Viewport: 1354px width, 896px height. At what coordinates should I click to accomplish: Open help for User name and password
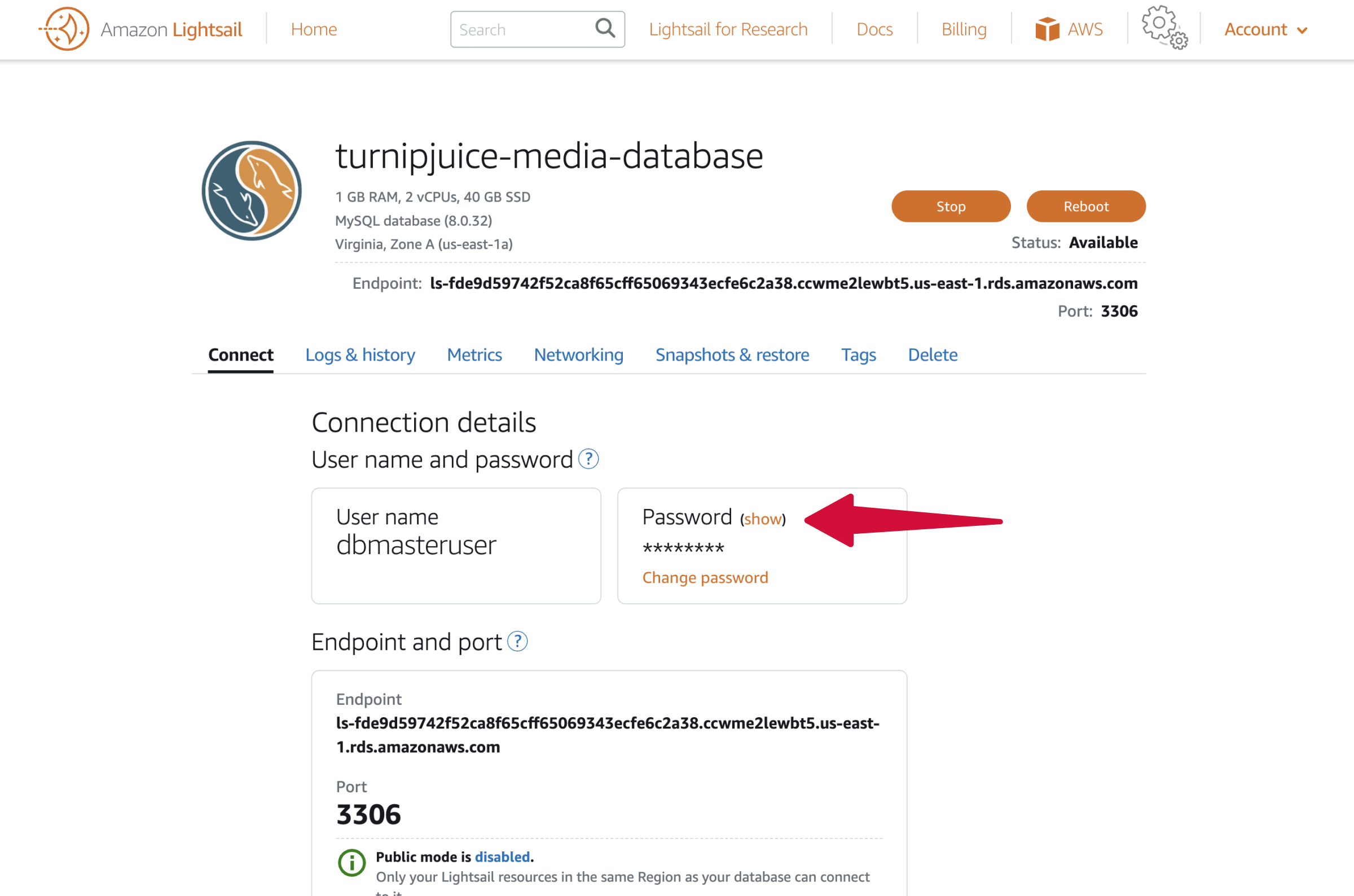click(588, 459)
